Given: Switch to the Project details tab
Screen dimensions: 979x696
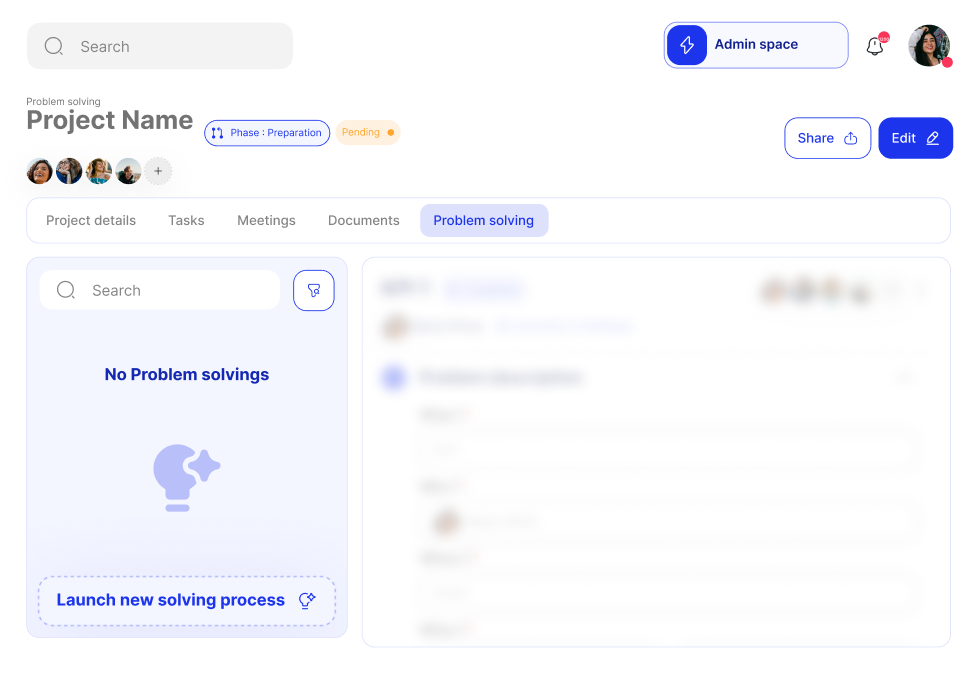Looking at the screenshot, I should pyautogui.click(x=91, y=220).
